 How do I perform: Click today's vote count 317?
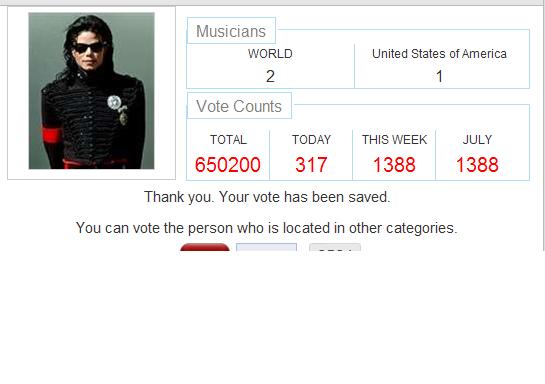pyautogui.click(x=311, y=165)
